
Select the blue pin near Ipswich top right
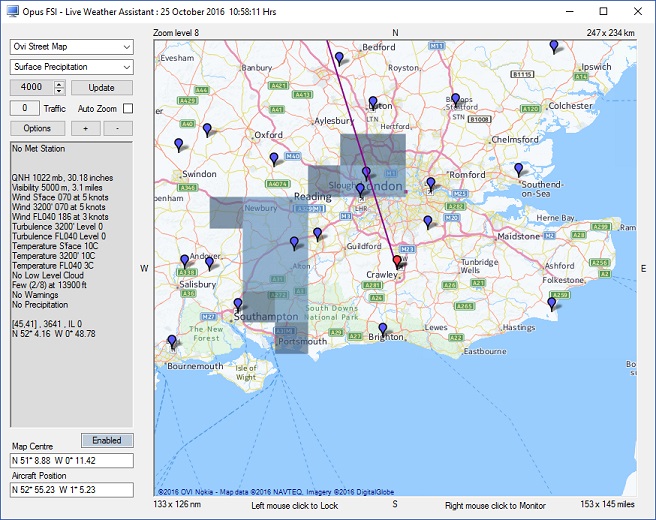[x=554, y=46]
